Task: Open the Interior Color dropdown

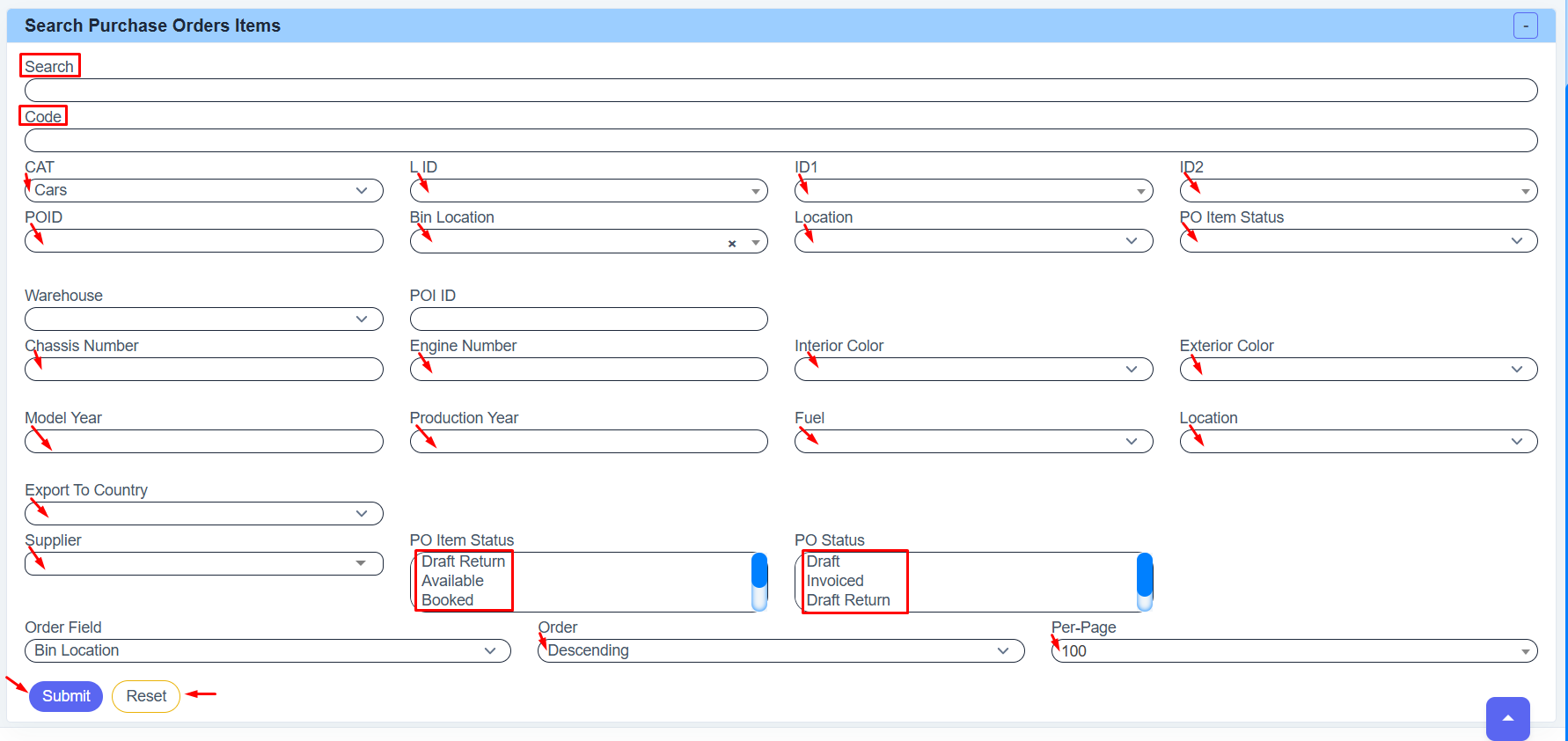Action: coord(973,369)
